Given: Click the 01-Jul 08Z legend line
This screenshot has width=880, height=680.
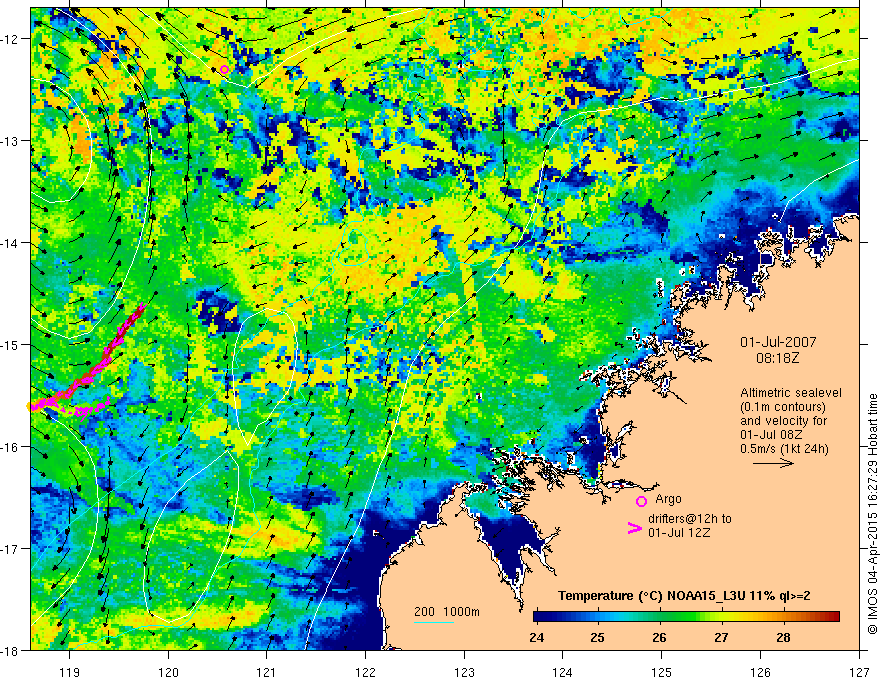Looking at the screenshot, I should tap(771, 435).
